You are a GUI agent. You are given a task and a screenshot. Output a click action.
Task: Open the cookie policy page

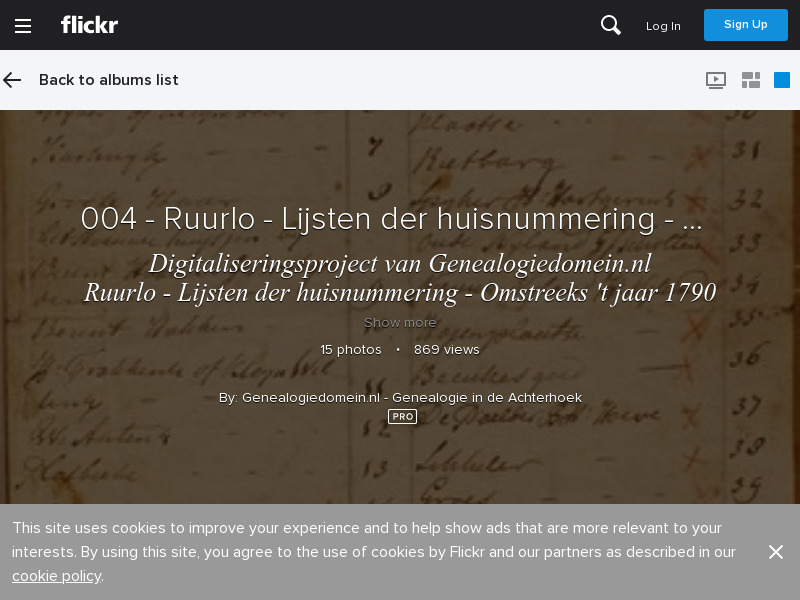tap(56, 576)
